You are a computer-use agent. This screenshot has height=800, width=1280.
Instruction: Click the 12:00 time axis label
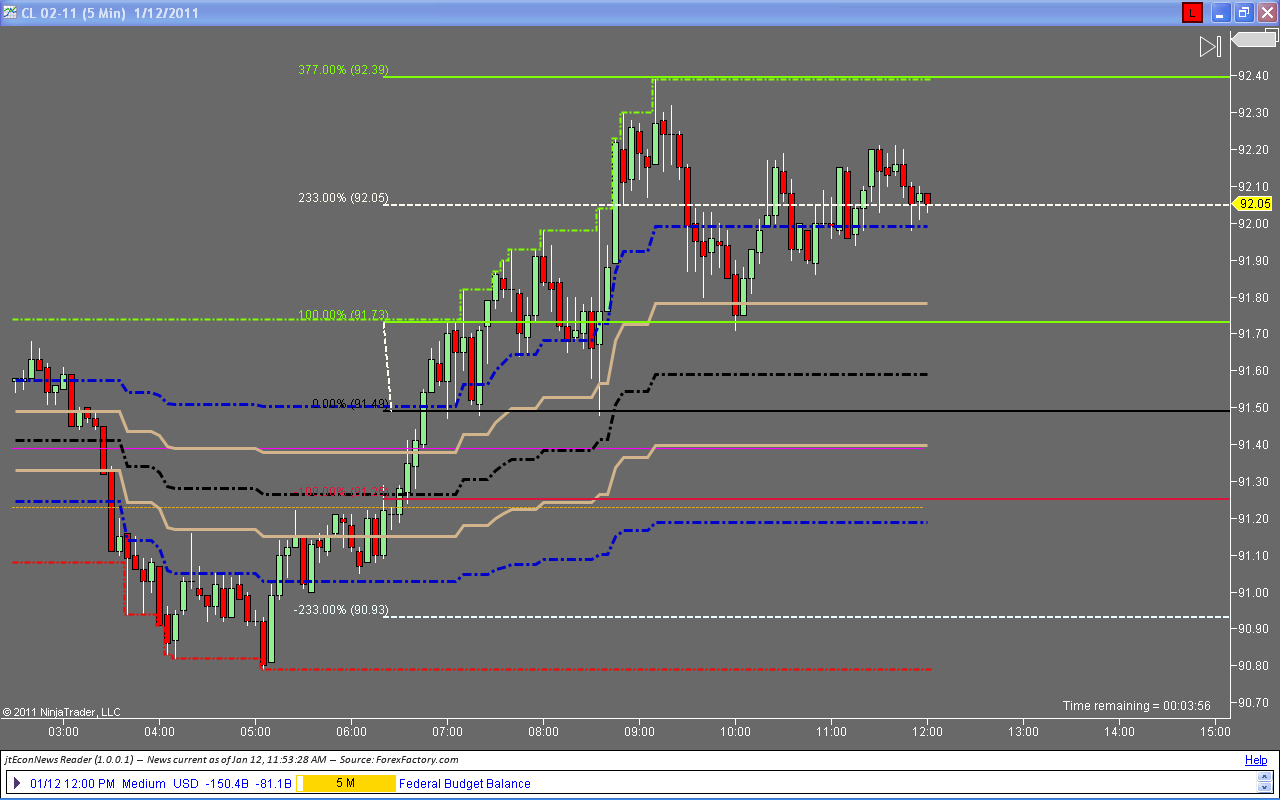[x=927, y=731]
